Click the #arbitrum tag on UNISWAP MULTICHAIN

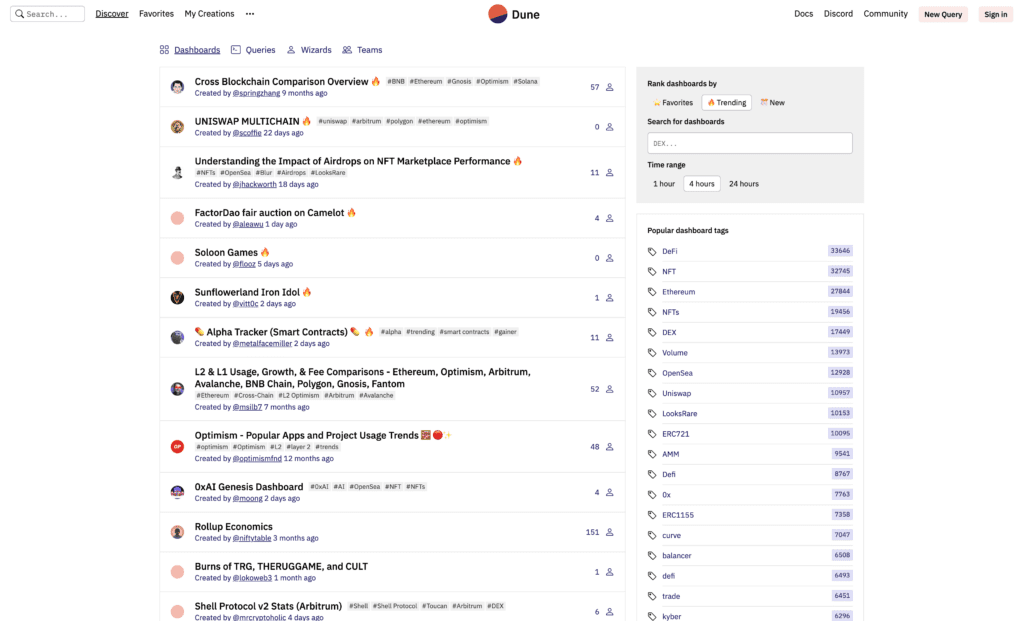click(x=366, y=121)
